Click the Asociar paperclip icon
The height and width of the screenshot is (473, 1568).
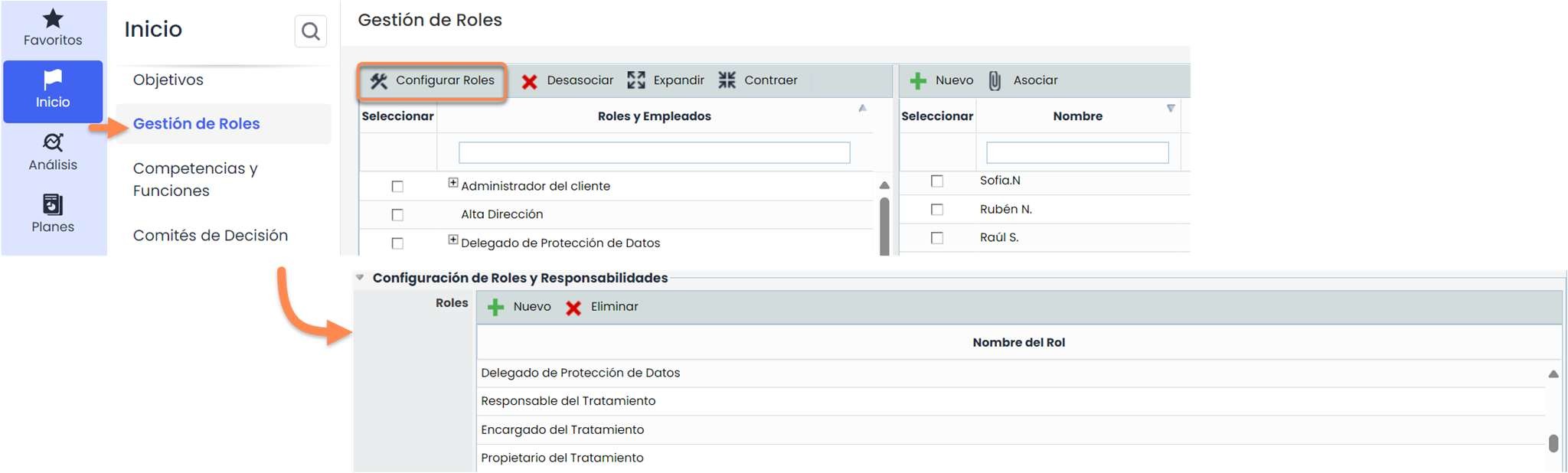pyautogui.click(x=995, y=80)
